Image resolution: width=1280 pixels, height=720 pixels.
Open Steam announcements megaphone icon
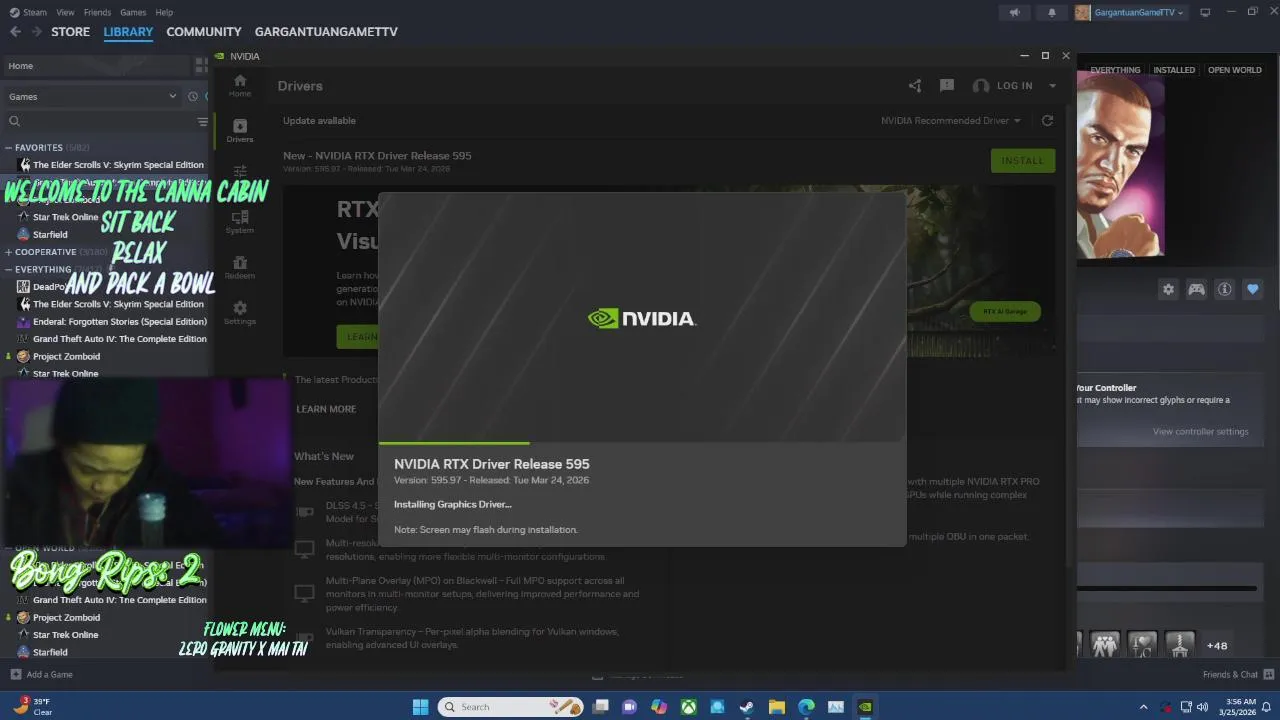[1014, 13]
